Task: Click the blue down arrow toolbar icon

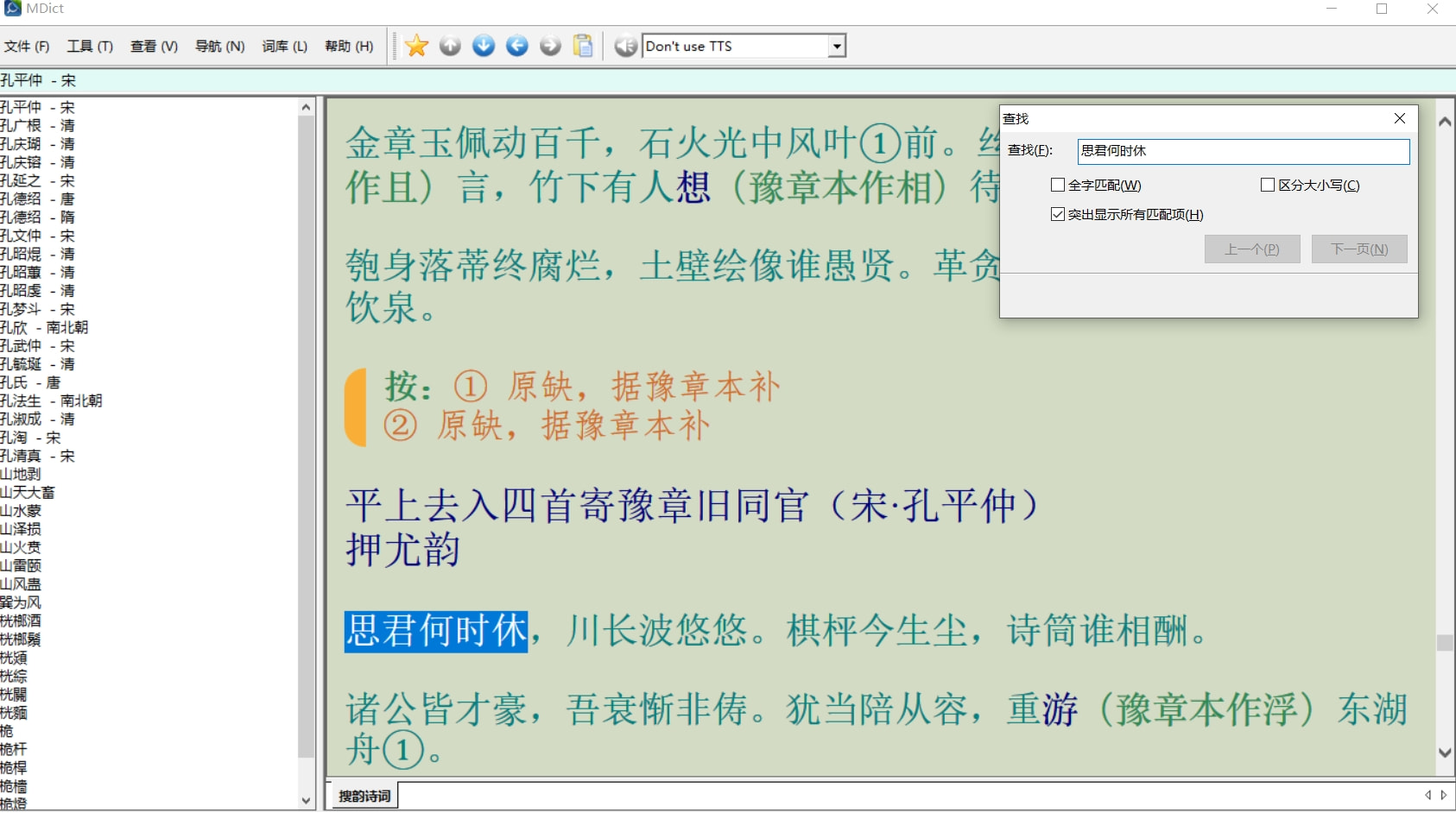Action: (484, 46)
